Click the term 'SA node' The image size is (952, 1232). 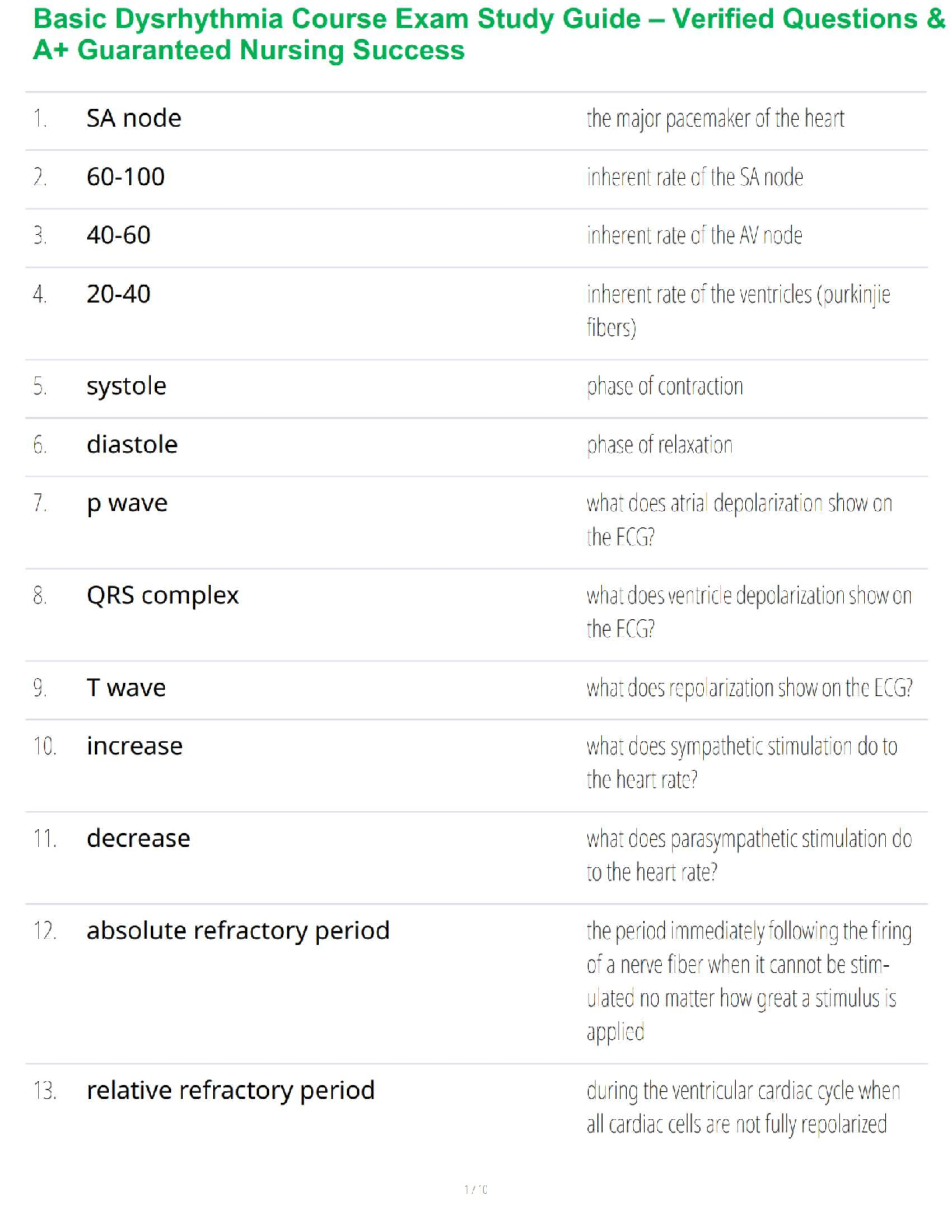[134, 118]
